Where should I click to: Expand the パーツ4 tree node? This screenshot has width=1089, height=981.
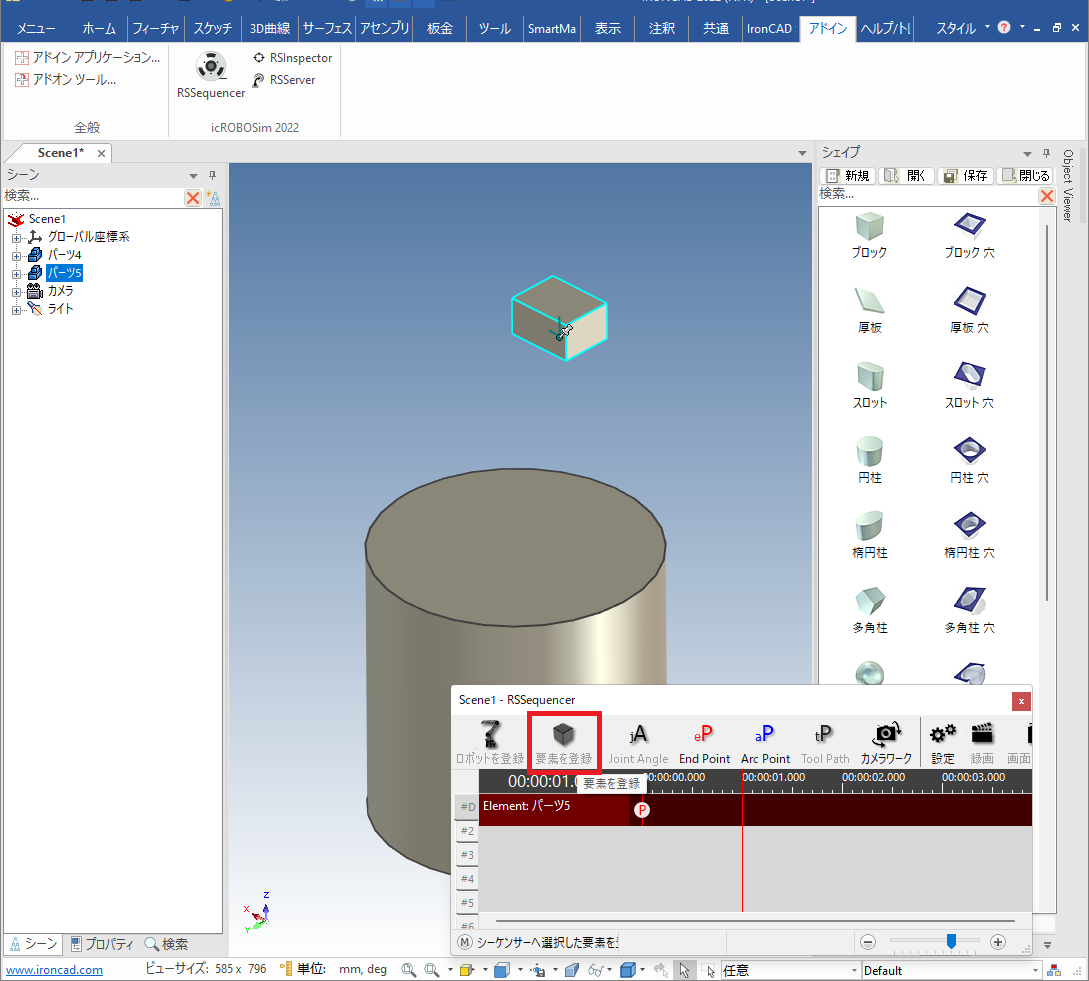(x=16, y=255)
